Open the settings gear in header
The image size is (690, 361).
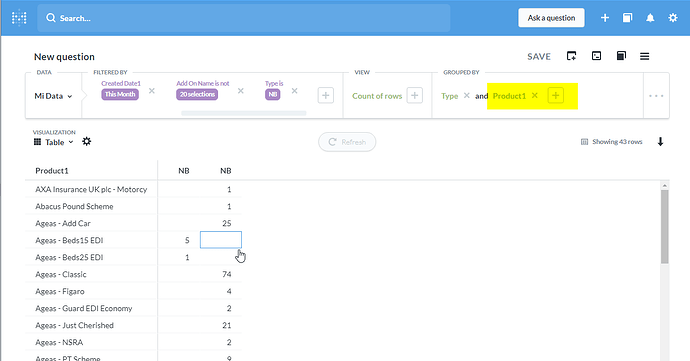click(x=673, y=18)
